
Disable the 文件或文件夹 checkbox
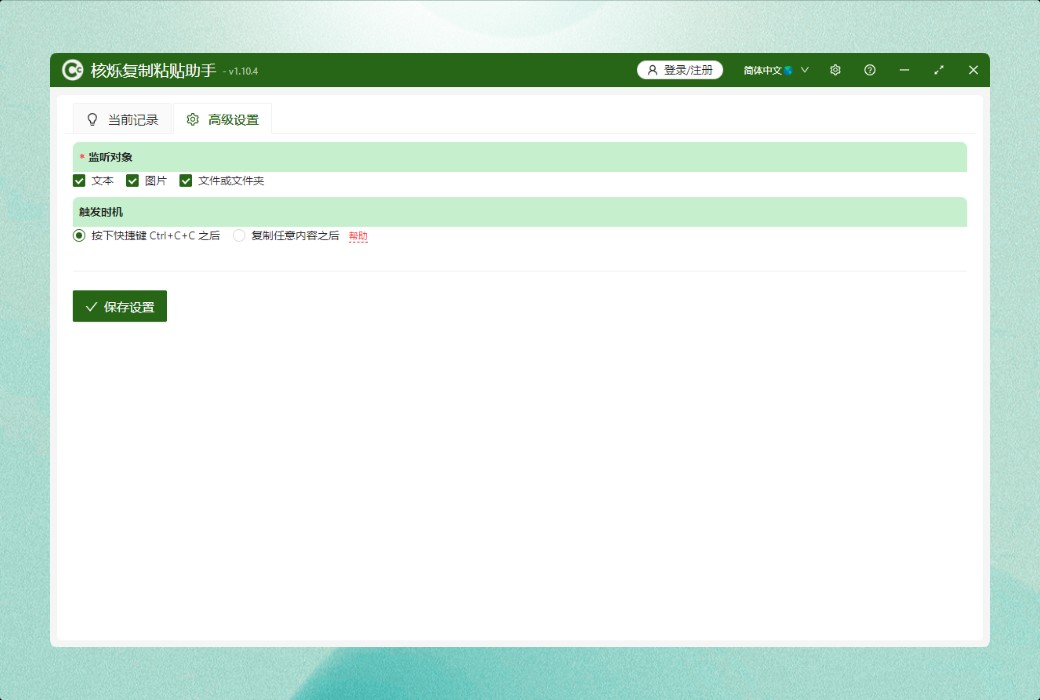point(185,181)
